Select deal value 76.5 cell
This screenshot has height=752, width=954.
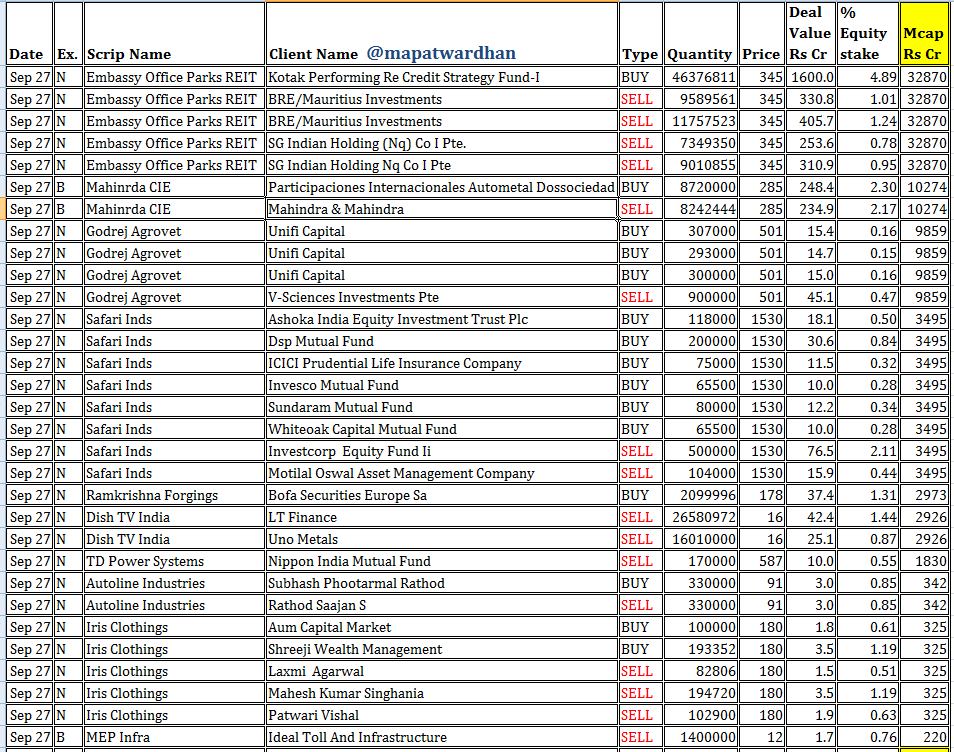pos(811,451)
